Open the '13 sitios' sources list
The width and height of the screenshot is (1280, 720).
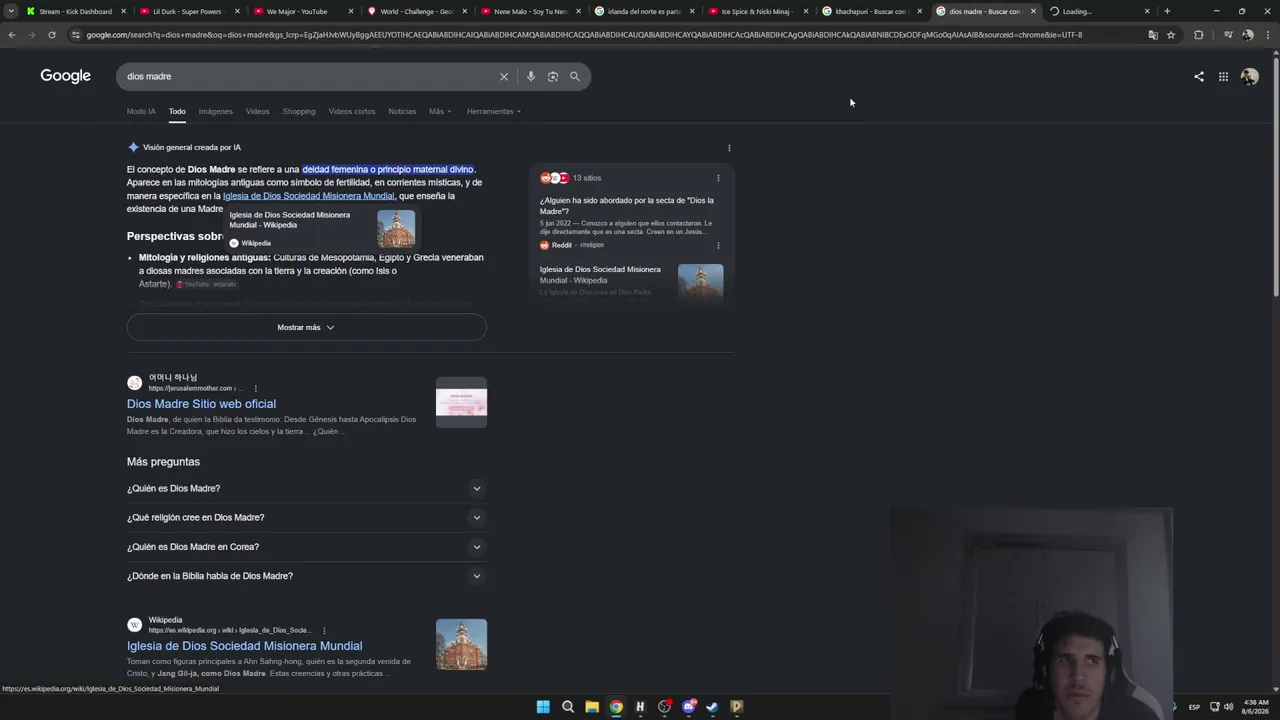[x=587, y=178]
